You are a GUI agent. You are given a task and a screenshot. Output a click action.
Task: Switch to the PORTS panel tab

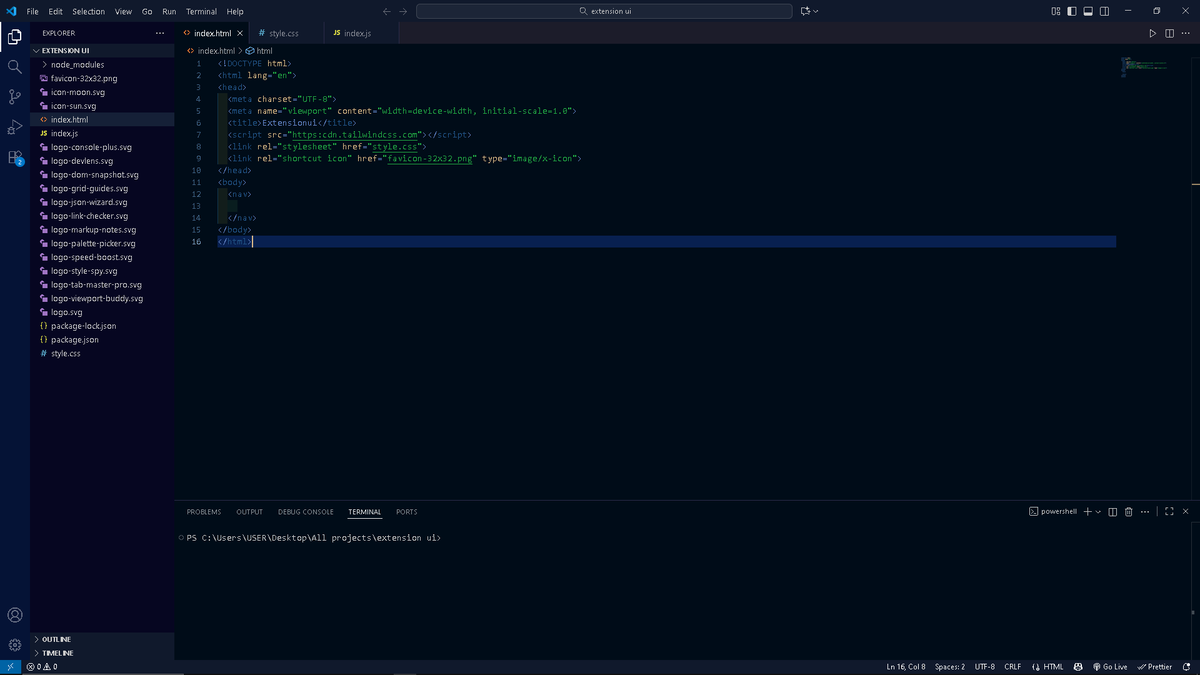pos(406,512)
